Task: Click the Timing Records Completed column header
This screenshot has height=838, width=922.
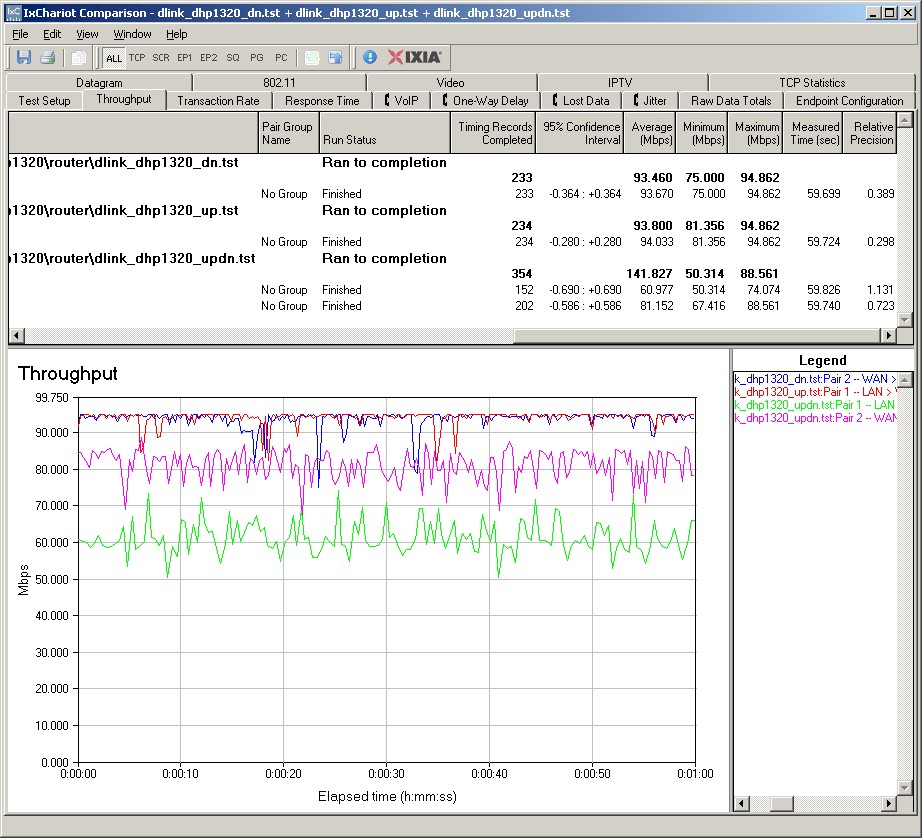Action: point(493,133)
